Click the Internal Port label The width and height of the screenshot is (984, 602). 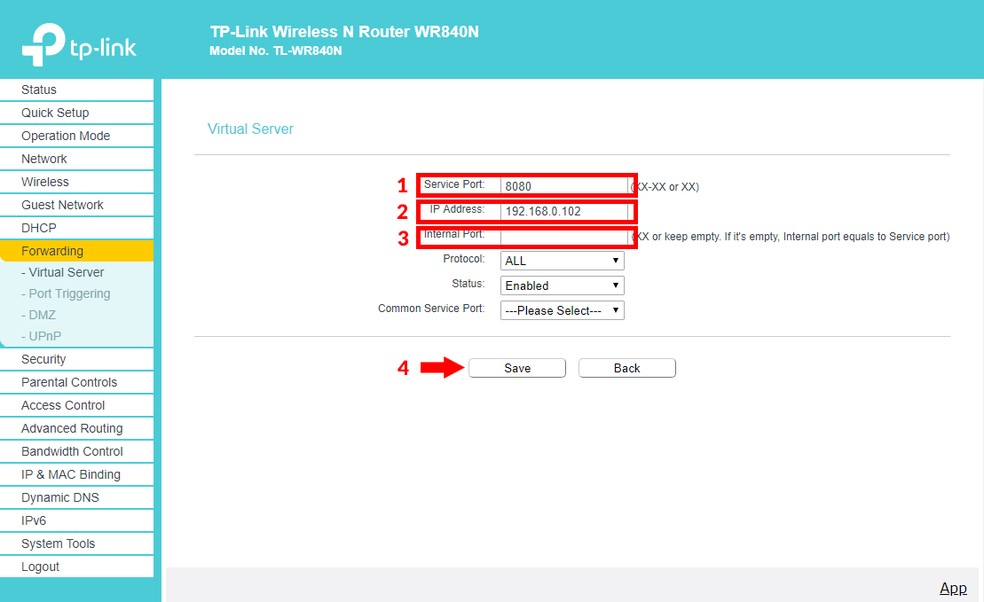[454, 234]
